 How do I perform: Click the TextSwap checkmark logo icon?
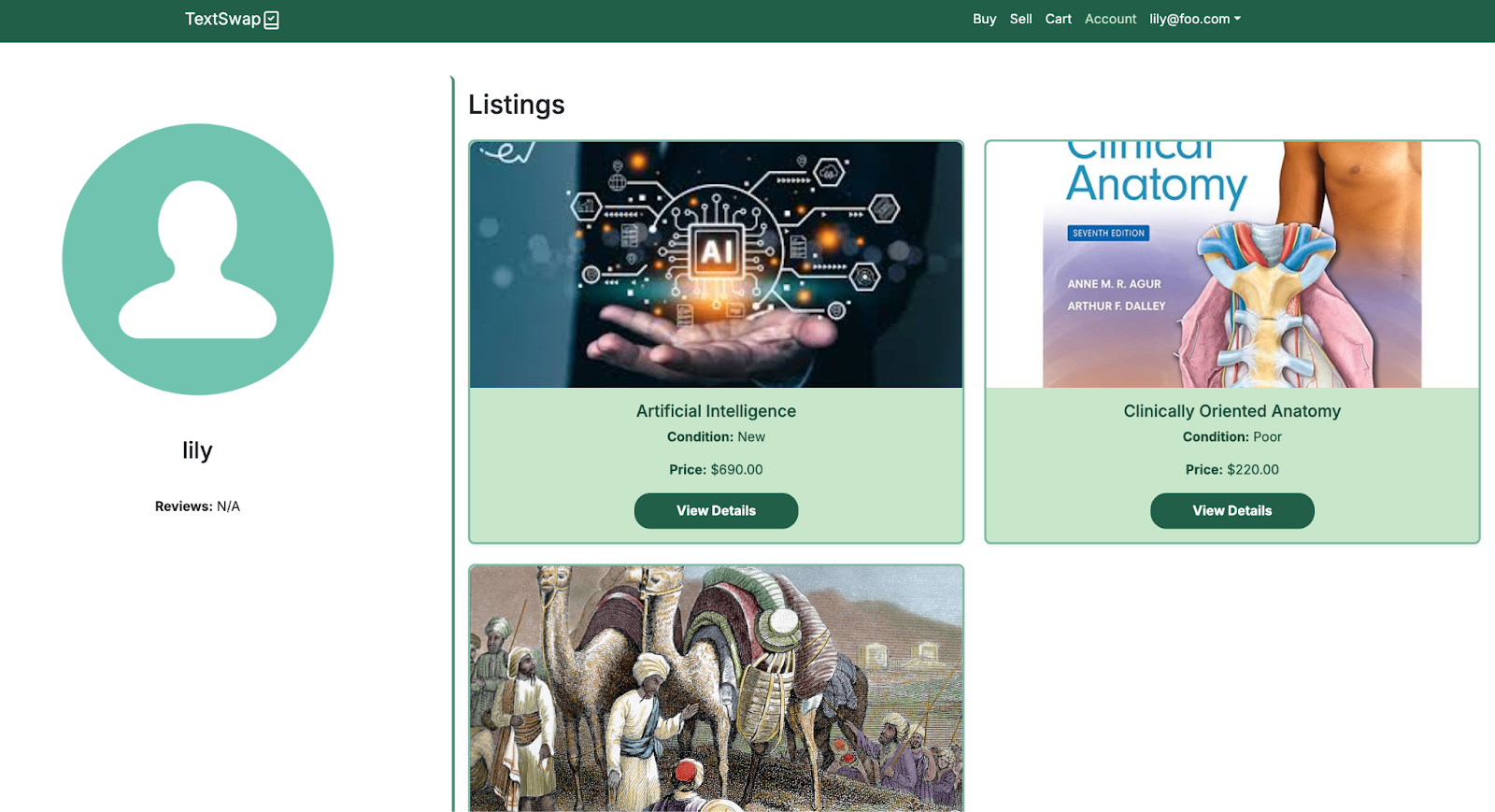pyautogui.click(x=272, y=20)
